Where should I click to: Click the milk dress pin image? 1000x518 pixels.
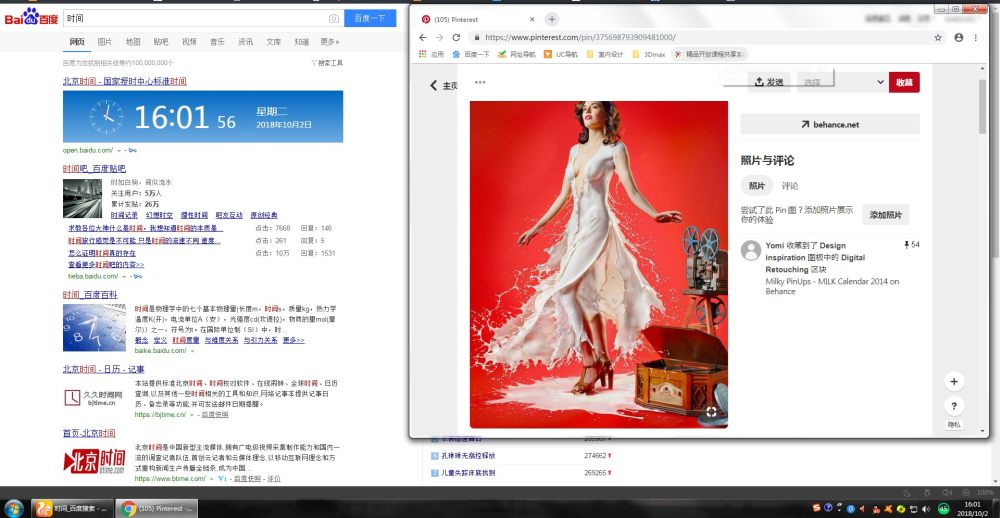pyautogui.click(x=599, y=264)
